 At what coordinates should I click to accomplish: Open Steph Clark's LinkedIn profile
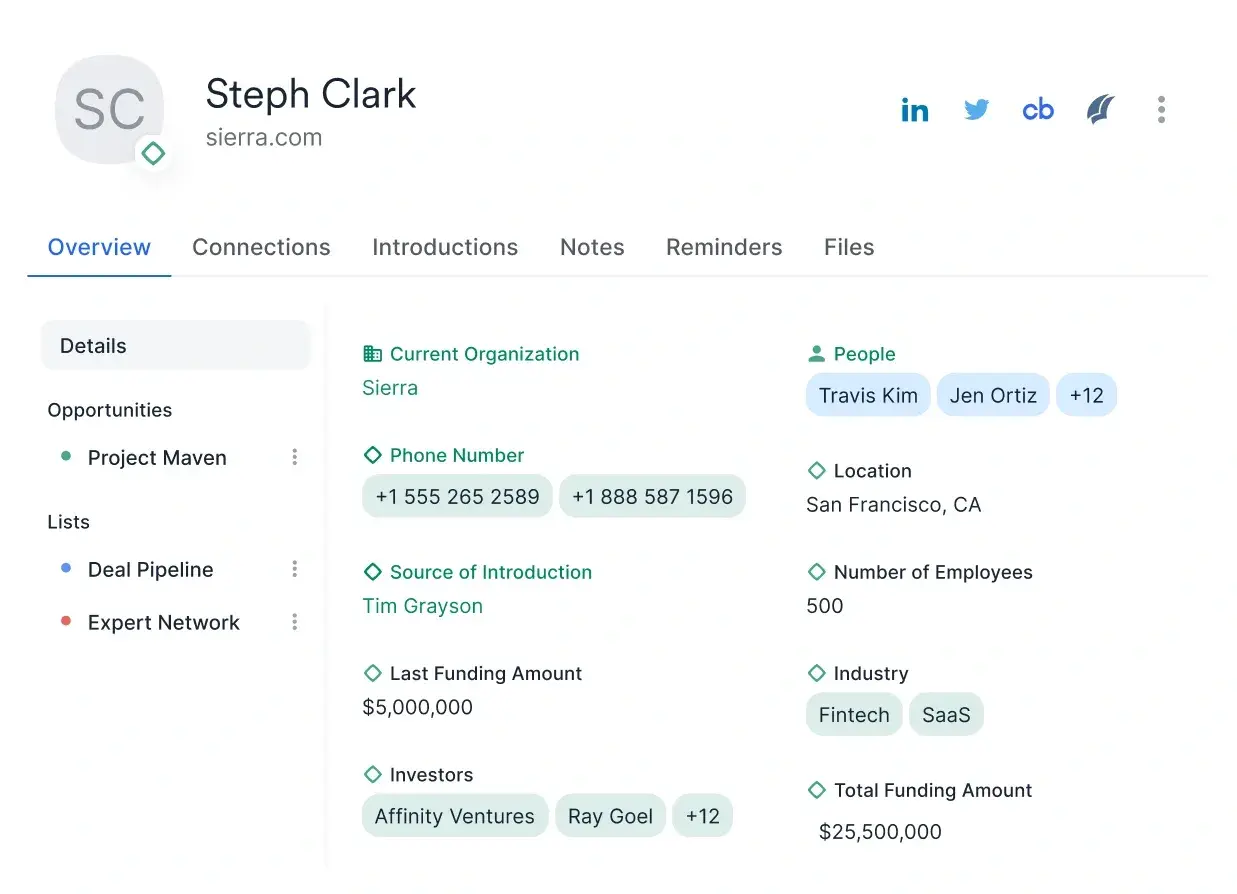pos(915,110)
